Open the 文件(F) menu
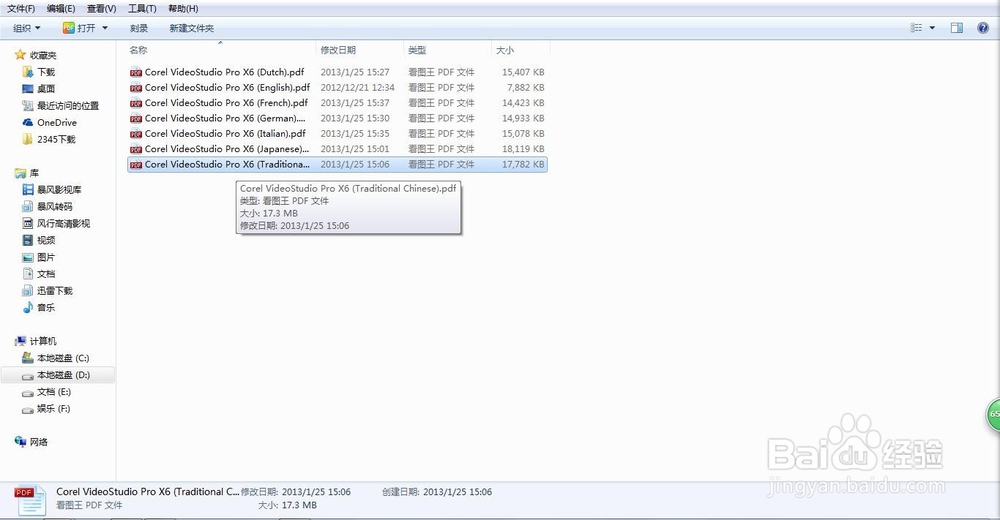 (x=21, y=8)
